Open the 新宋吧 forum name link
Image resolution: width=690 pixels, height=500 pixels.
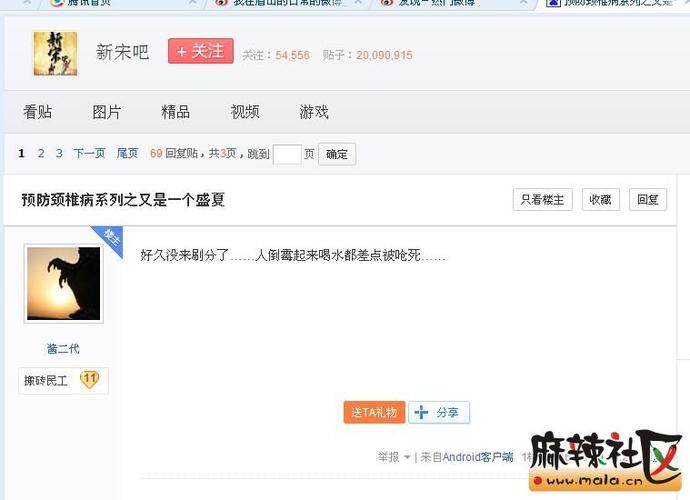122,53
